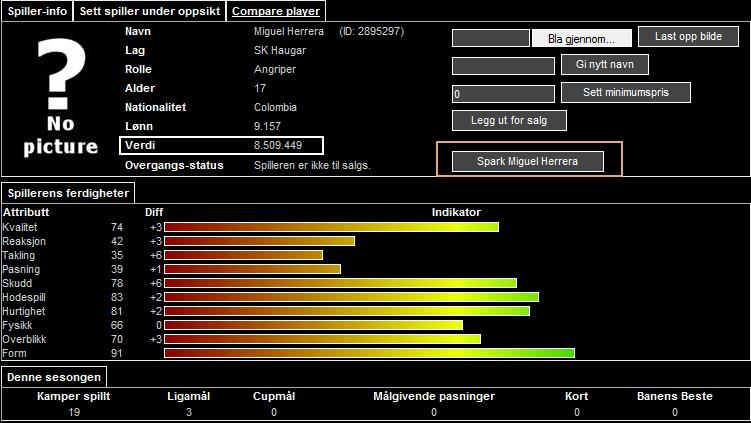Image resolution: width=751 pixels, height=423 pixels.
Task: Select the Spillerens ferdigheter section tab
Action: coord(67,193)
